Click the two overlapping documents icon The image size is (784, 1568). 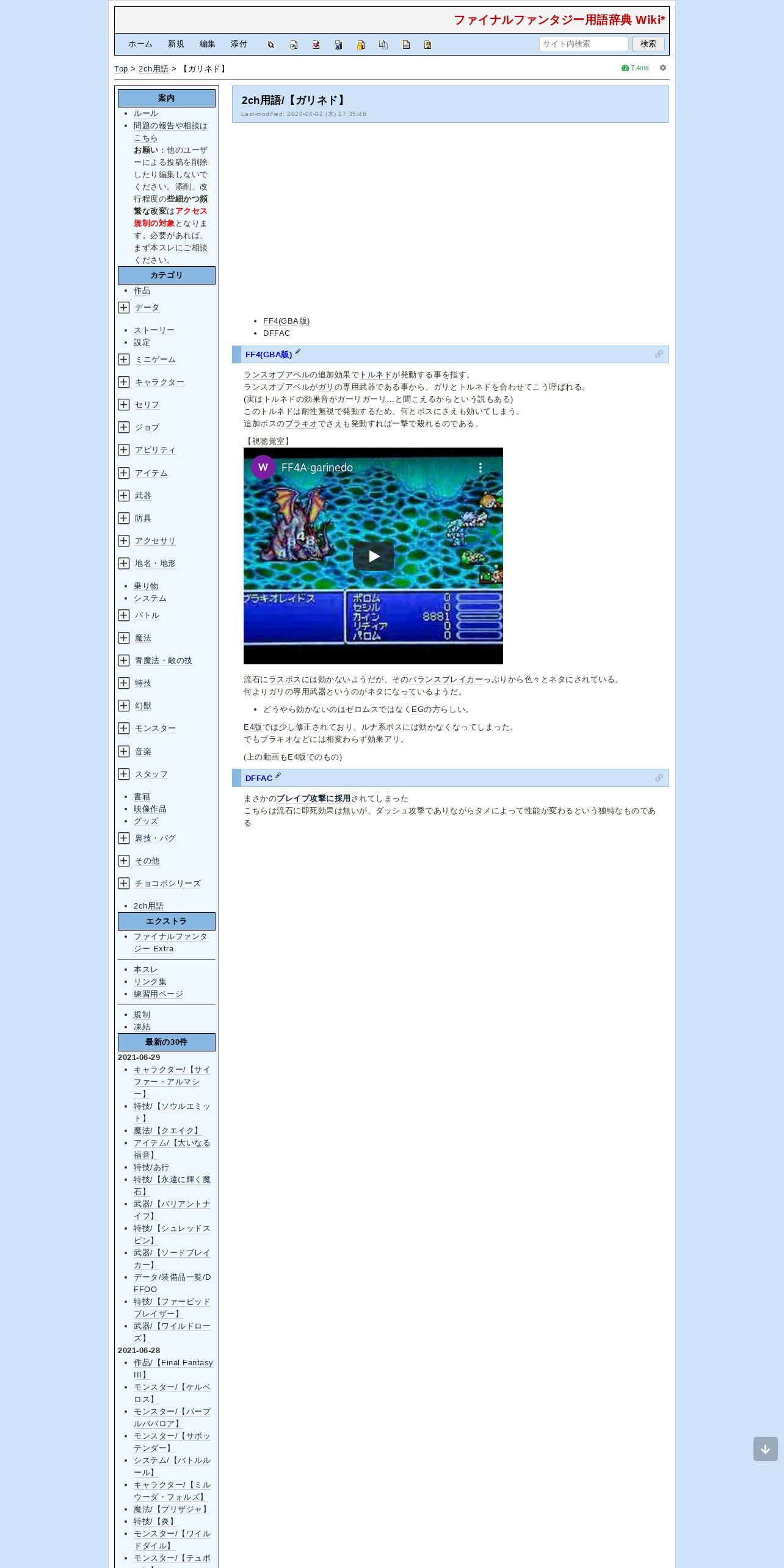pos(383,45)
